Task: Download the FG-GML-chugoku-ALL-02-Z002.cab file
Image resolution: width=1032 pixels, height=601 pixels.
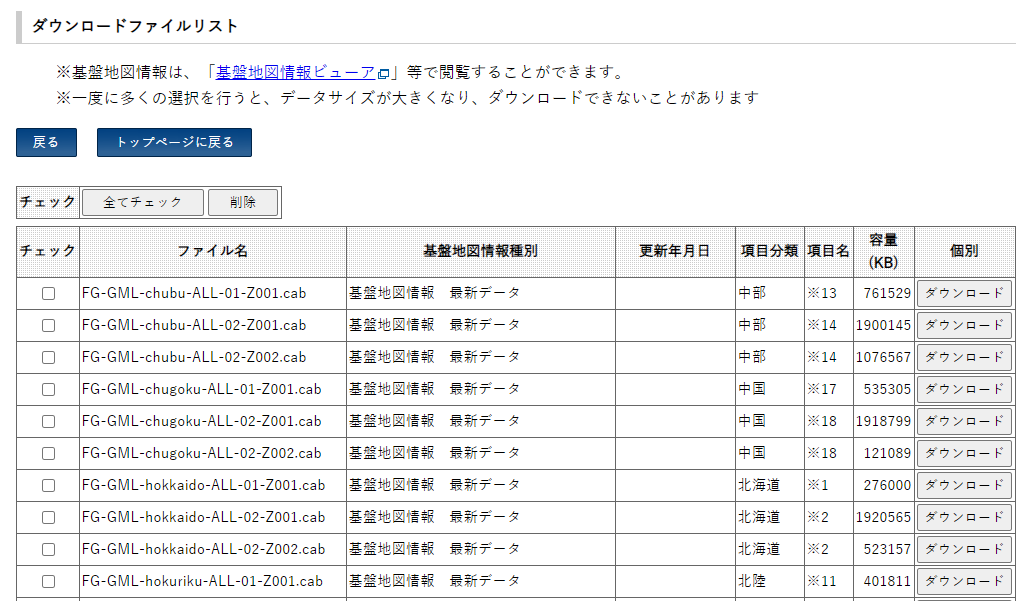Action: coord(964,454)
